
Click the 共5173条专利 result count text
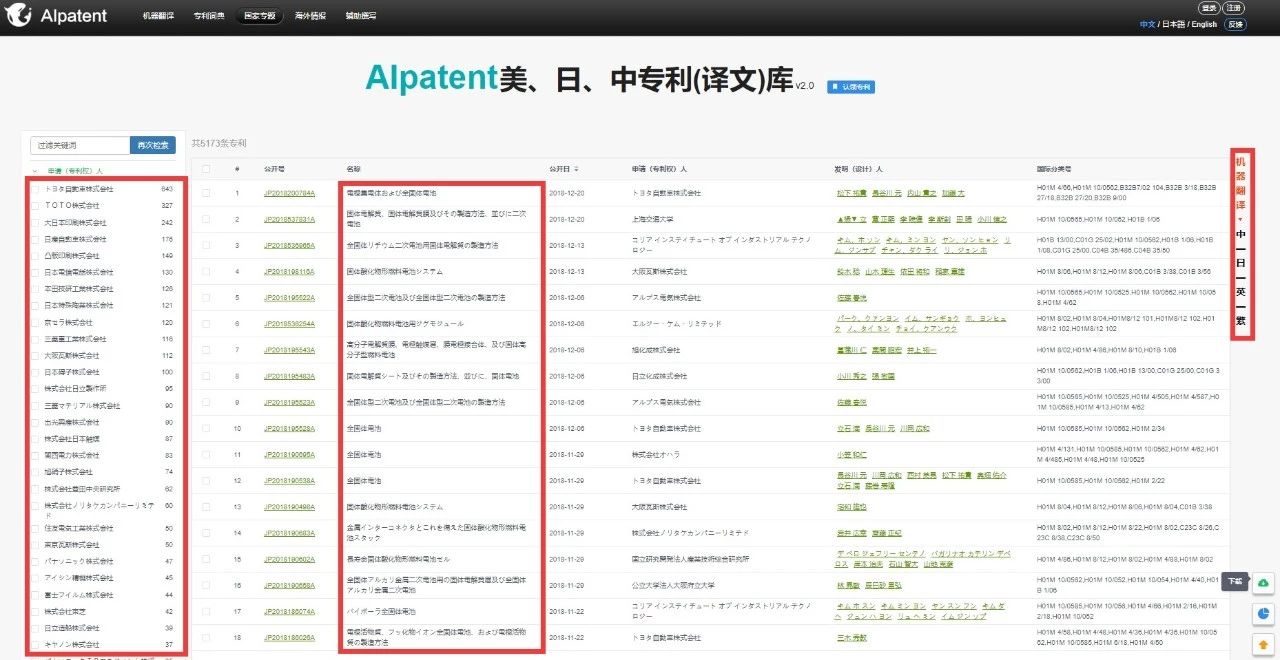(x=219, y=144)
